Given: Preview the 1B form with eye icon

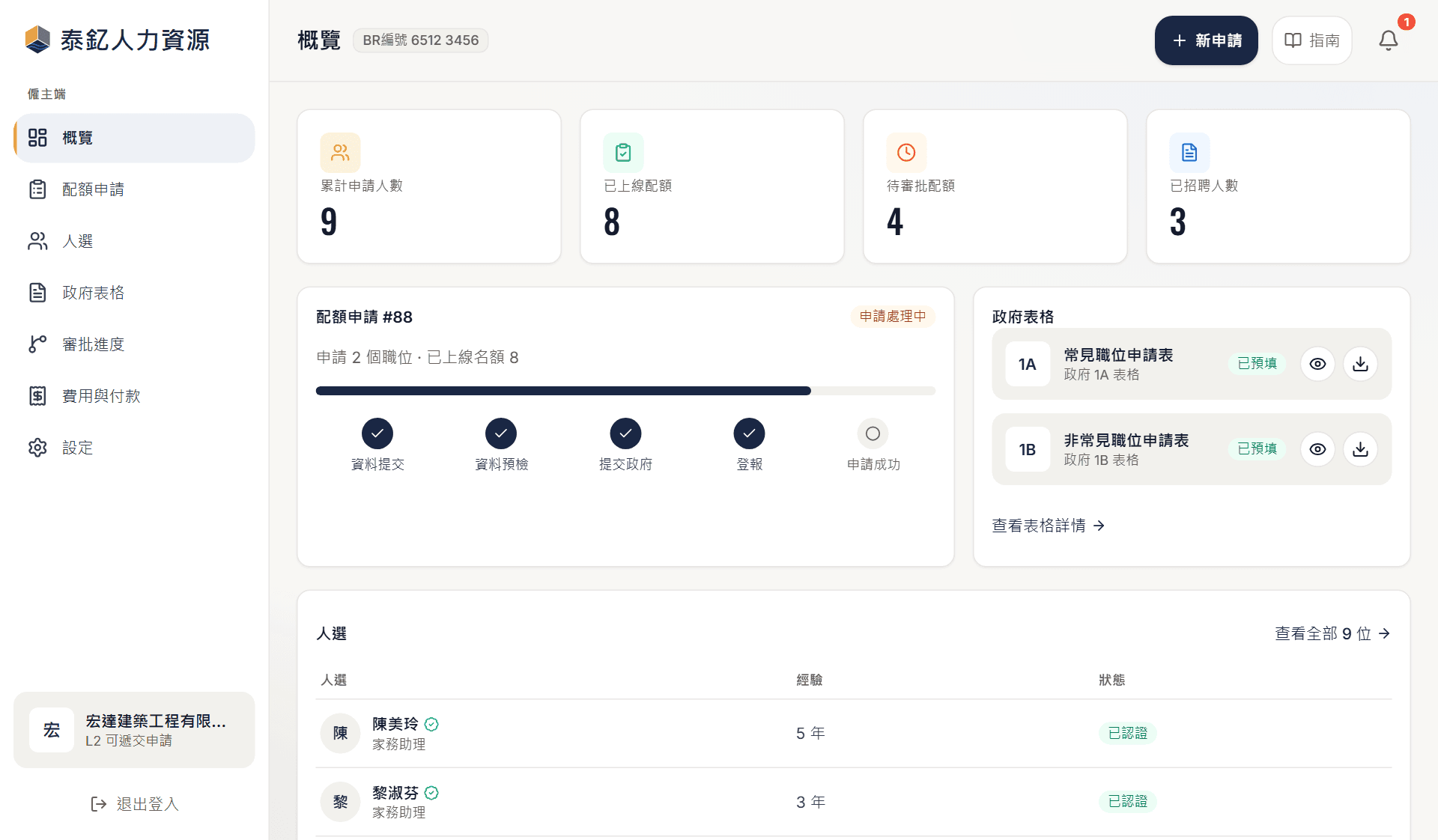Looking at the screenshot, I should 1317,449.
